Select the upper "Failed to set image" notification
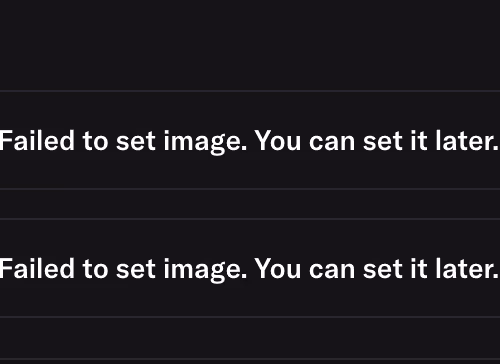This screenshot has height=364, width=500. [x=250, y=140]
